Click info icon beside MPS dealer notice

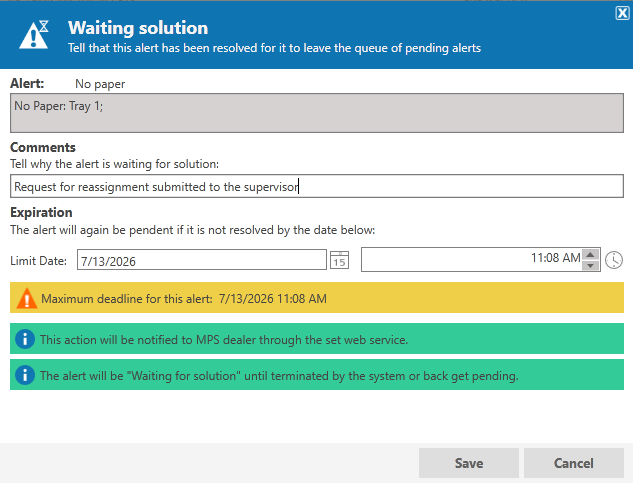(x=25, y=339)
